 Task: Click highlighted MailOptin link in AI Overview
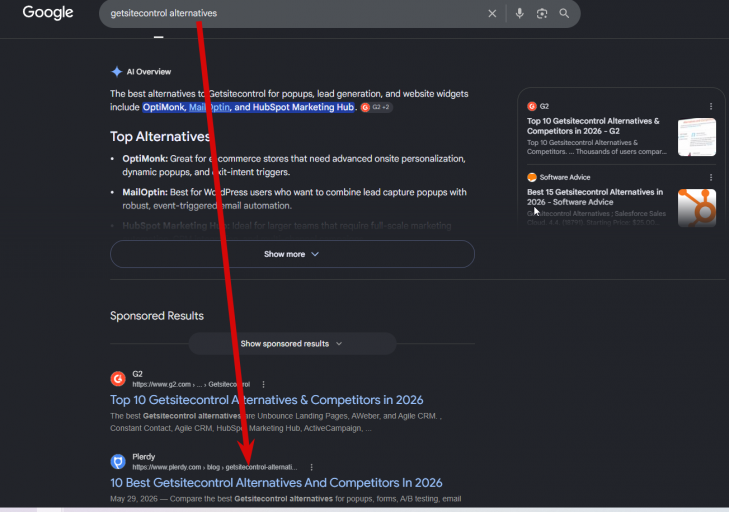point(209,107)
